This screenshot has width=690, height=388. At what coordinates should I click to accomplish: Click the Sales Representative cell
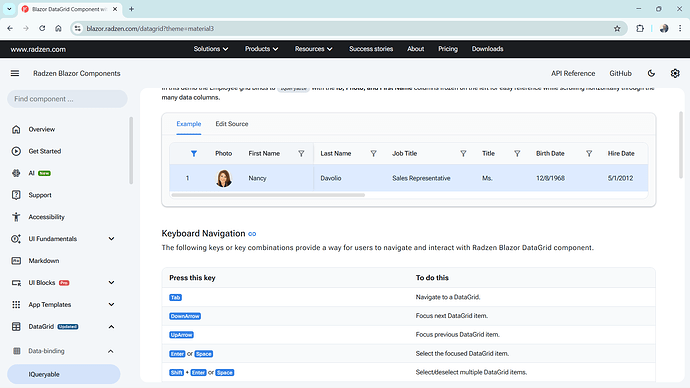click(x=421, y=178)
